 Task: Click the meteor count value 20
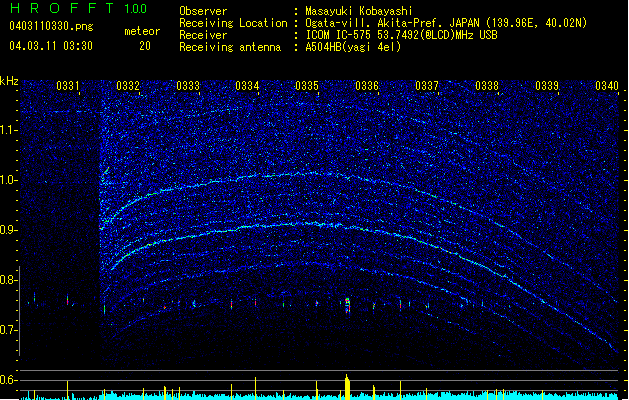tap(145, 46)
